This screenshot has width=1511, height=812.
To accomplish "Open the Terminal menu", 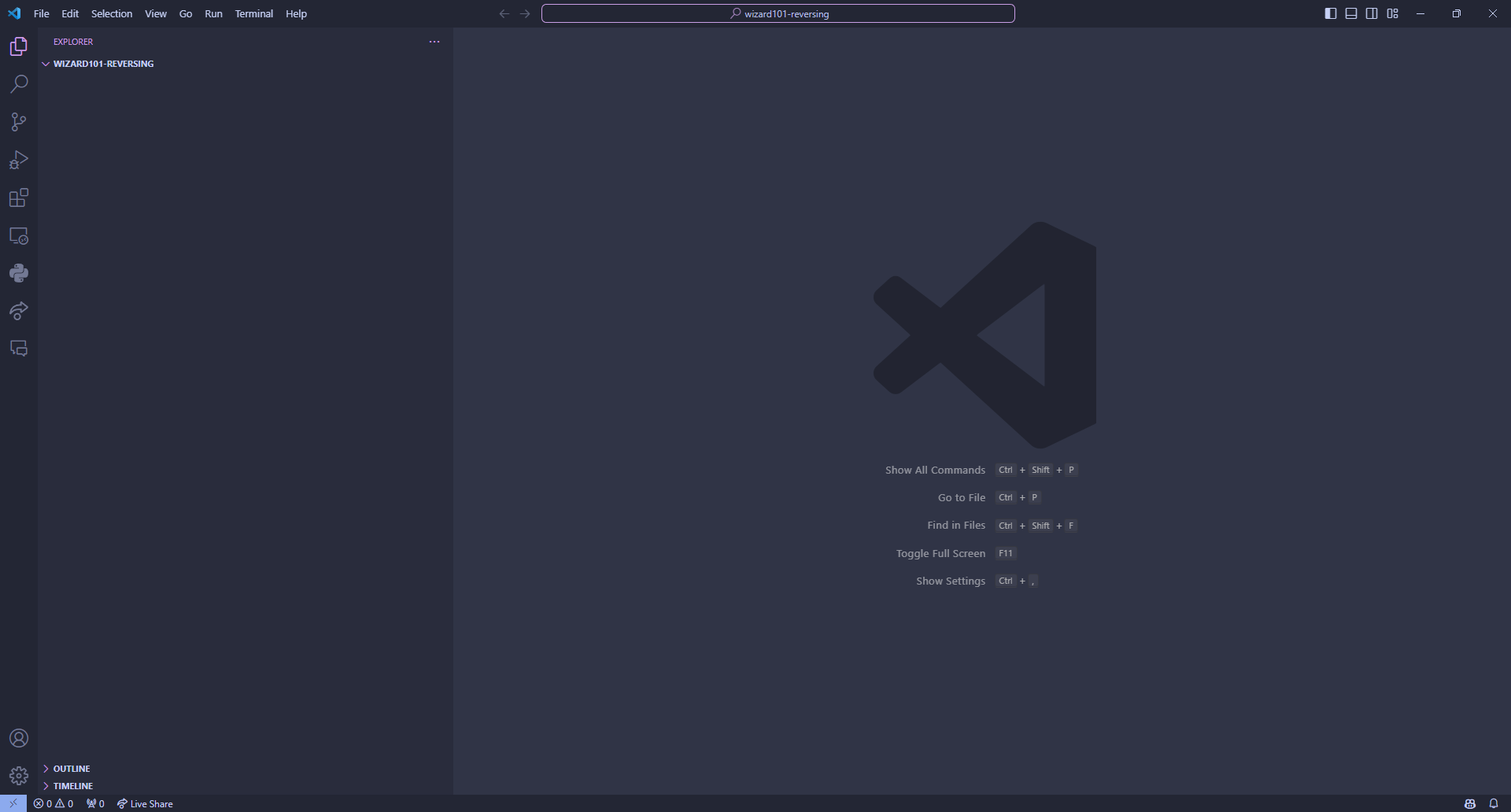I will tap(253, 13).
